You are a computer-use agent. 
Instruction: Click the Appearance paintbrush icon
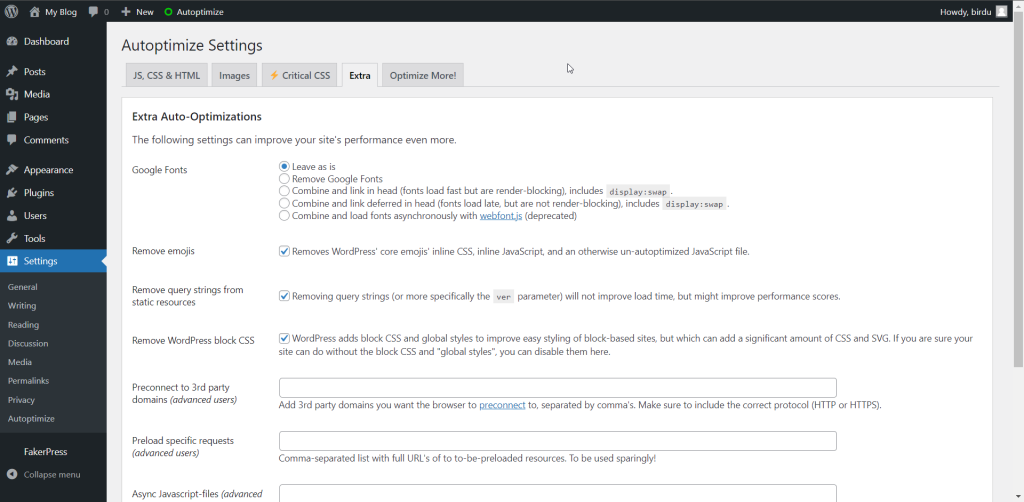tap(12, 170)
